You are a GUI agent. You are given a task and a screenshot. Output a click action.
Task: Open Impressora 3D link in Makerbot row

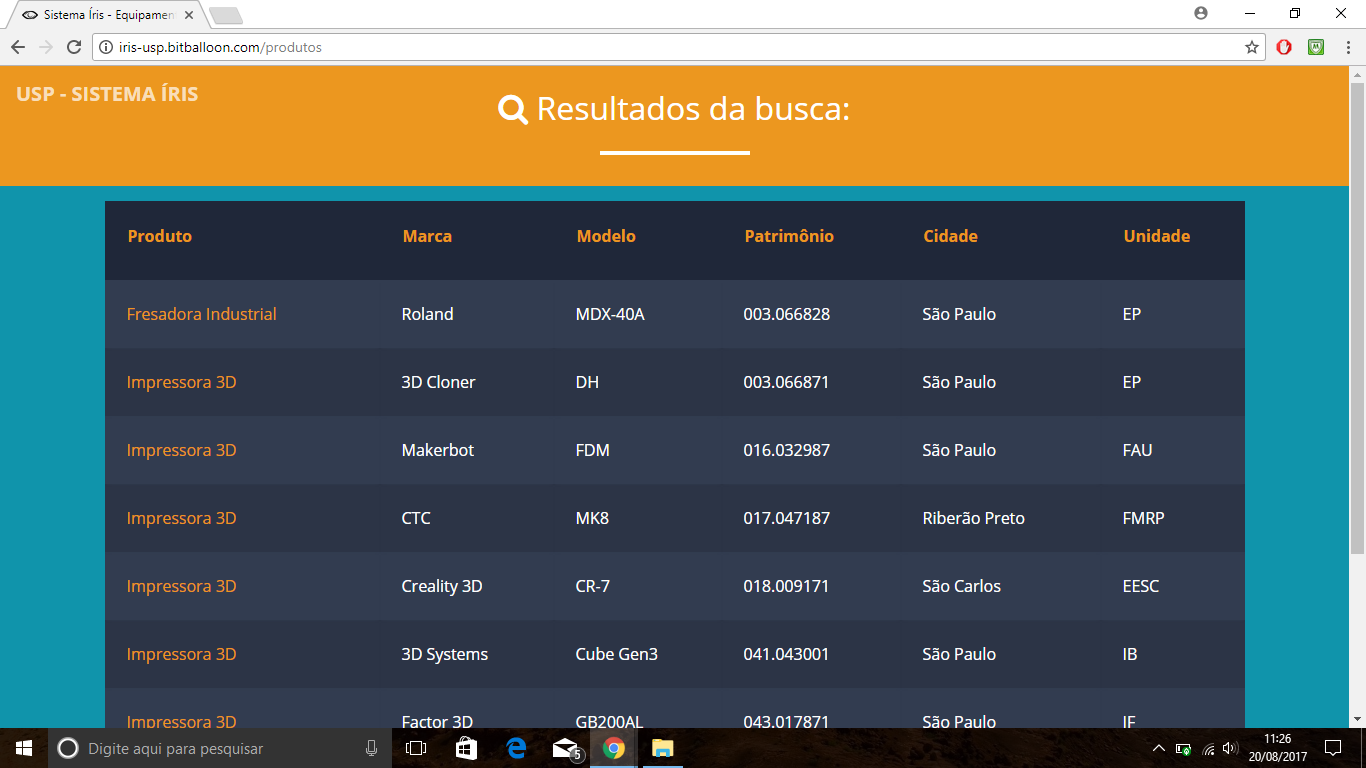click(181, 450)
